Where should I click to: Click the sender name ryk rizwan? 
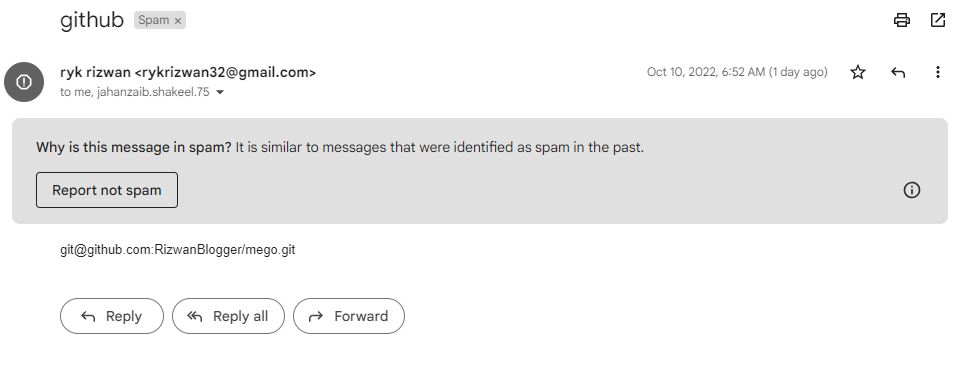tap(95, 72)
